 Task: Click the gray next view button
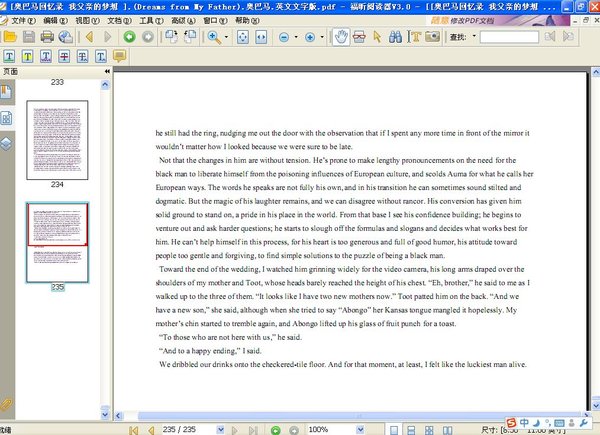point(148,37)
